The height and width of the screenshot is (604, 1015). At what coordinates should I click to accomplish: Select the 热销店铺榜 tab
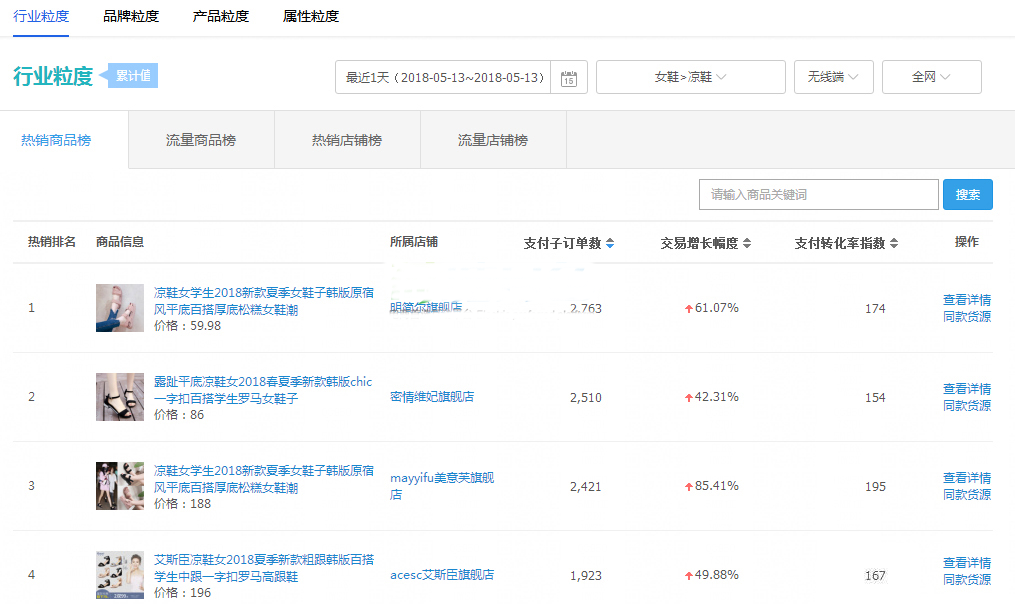(x=347, y=140)
